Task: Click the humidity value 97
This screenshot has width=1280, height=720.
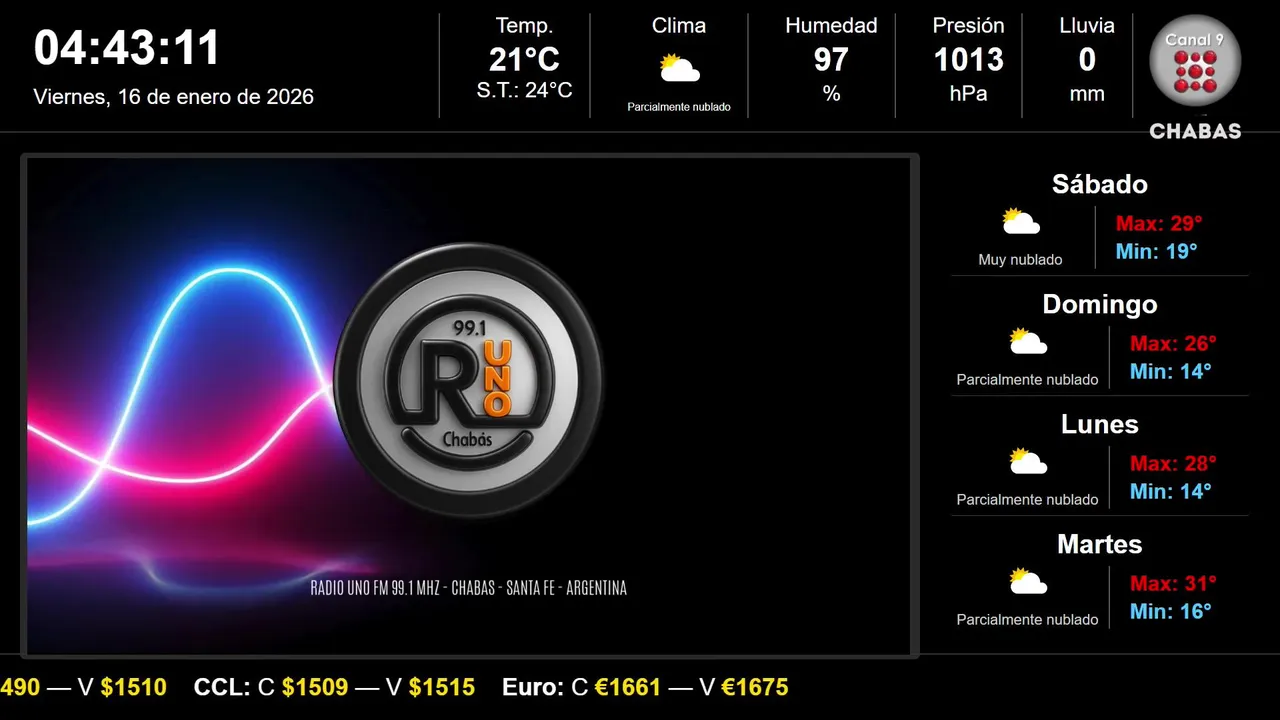Action: [x=831, y=60]
